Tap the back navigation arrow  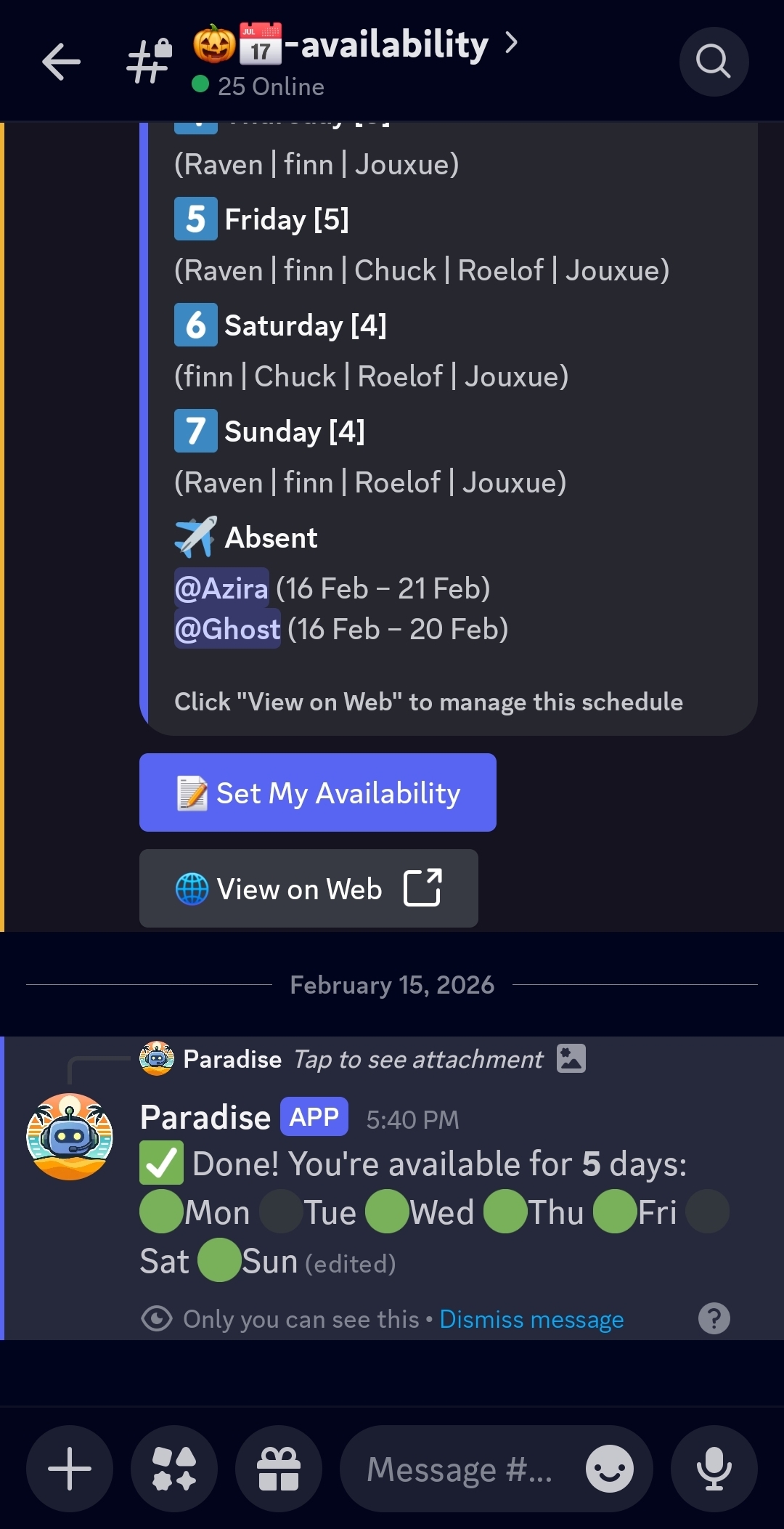62,61
